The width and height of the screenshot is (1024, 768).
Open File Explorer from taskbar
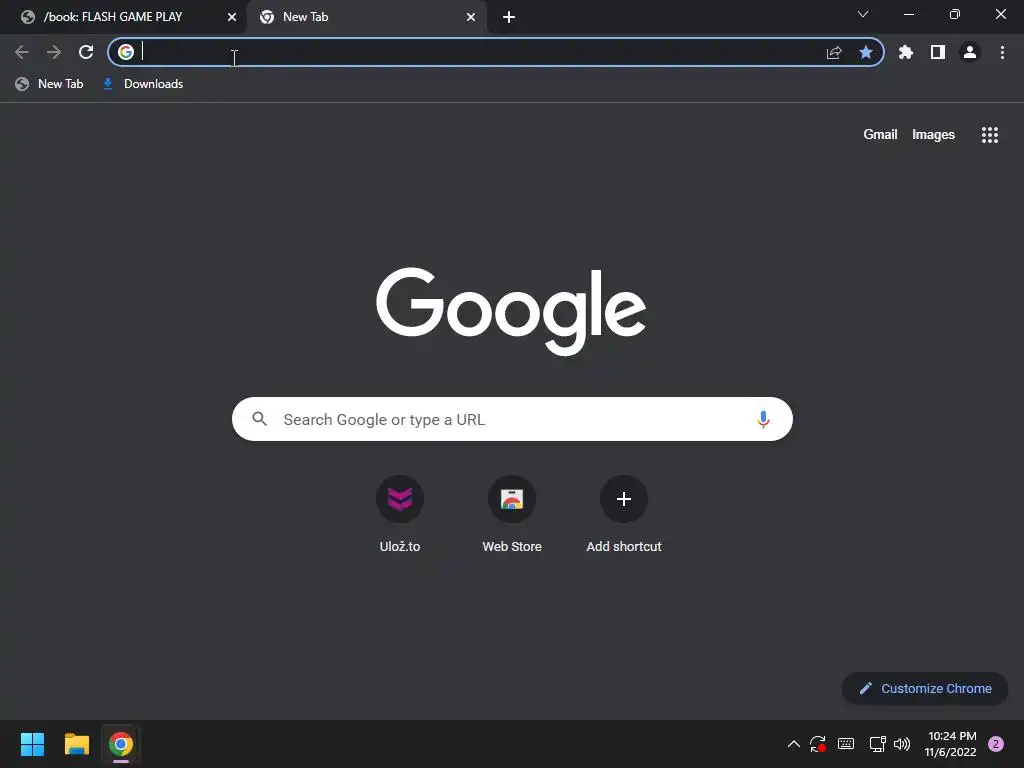tap(76, 744)
